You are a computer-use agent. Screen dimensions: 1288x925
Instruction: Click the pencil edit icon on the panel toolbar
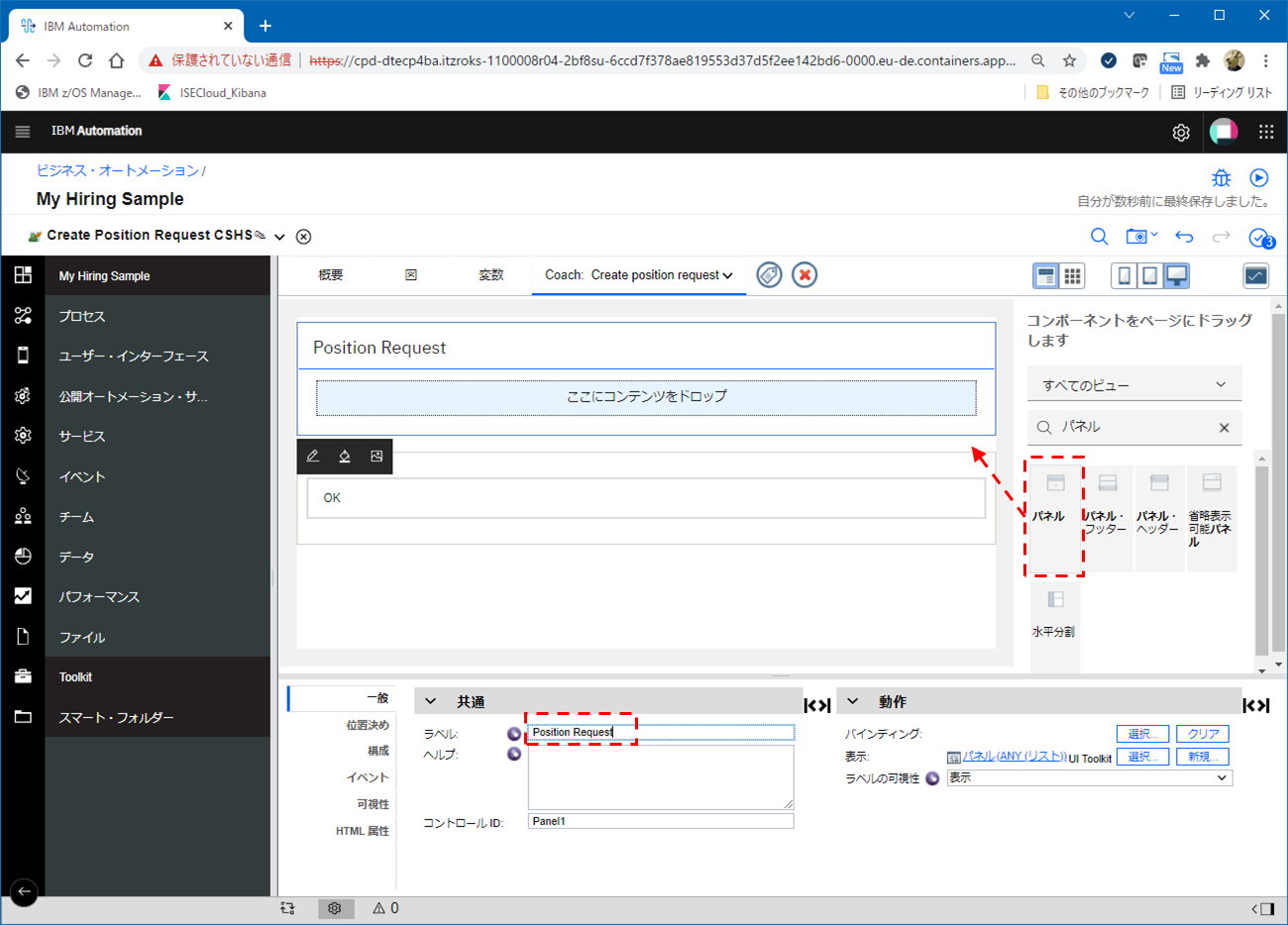point(313,457)
